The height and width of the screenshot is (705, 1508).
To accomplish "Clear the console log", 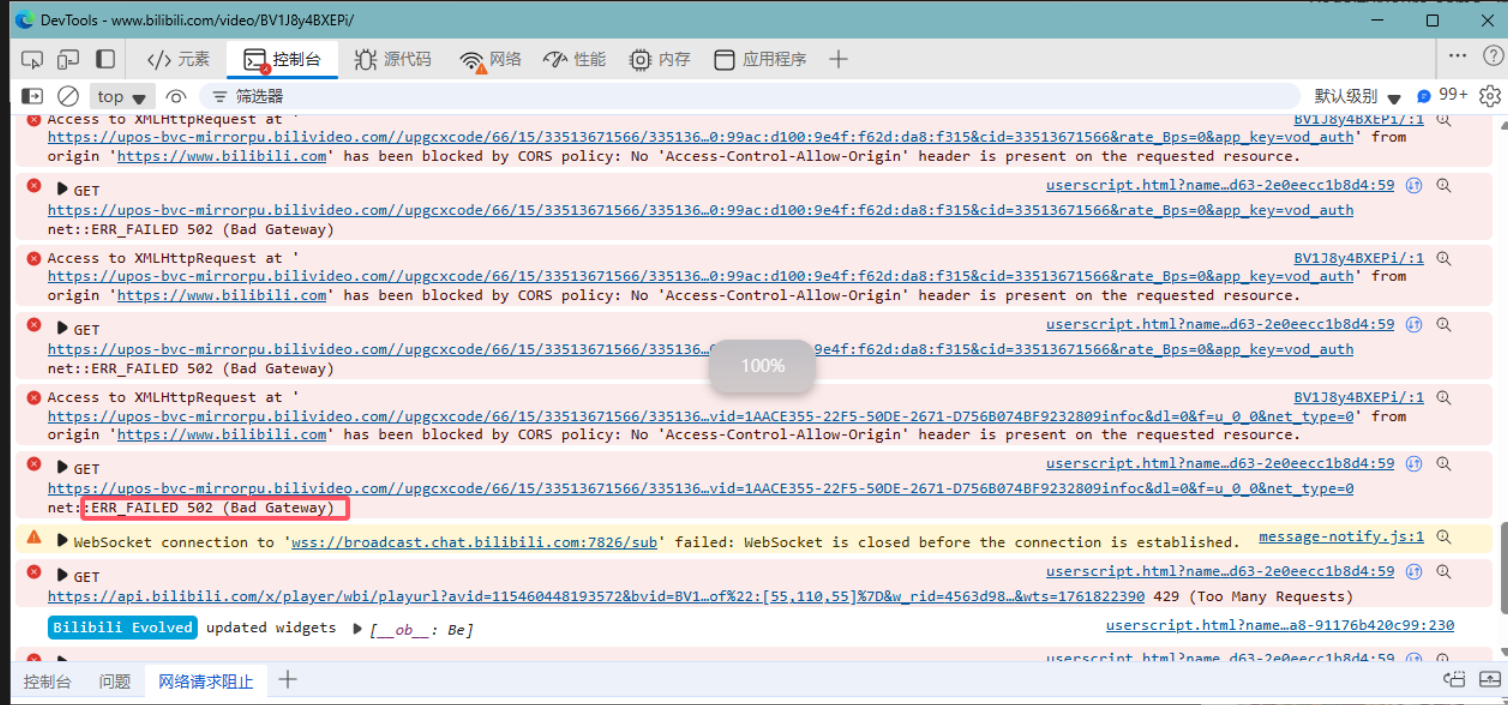I will [68, 96].
